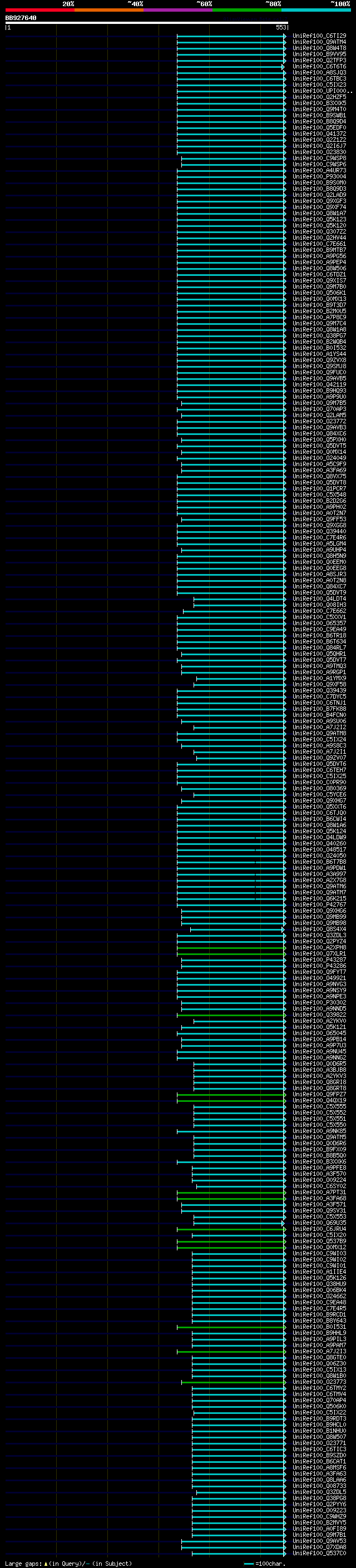Select the label UniRef100_C6TBC3
356x1568 pixels.
(x=319, y=79)
